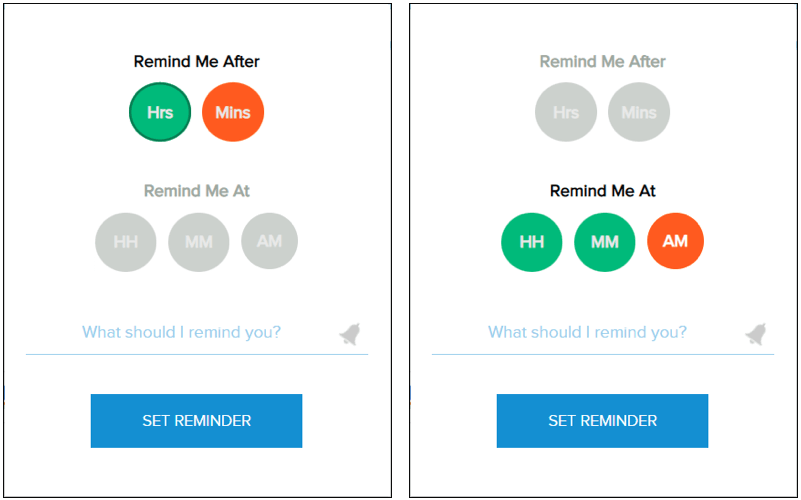Click the green Hrs circle
The image size is (801, 500).
[160, 112]
